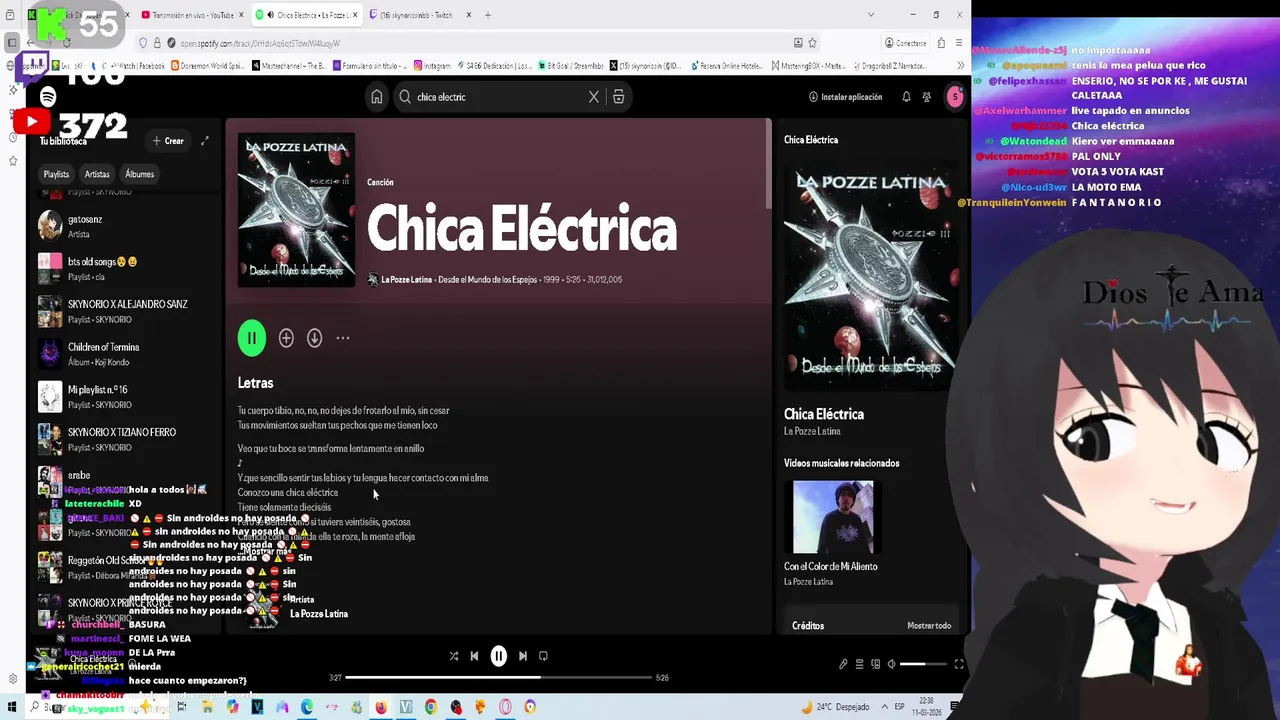This screenshot has height=720, width=1280.
Task: Download the track with arrow icon
Action: [314, 338]
